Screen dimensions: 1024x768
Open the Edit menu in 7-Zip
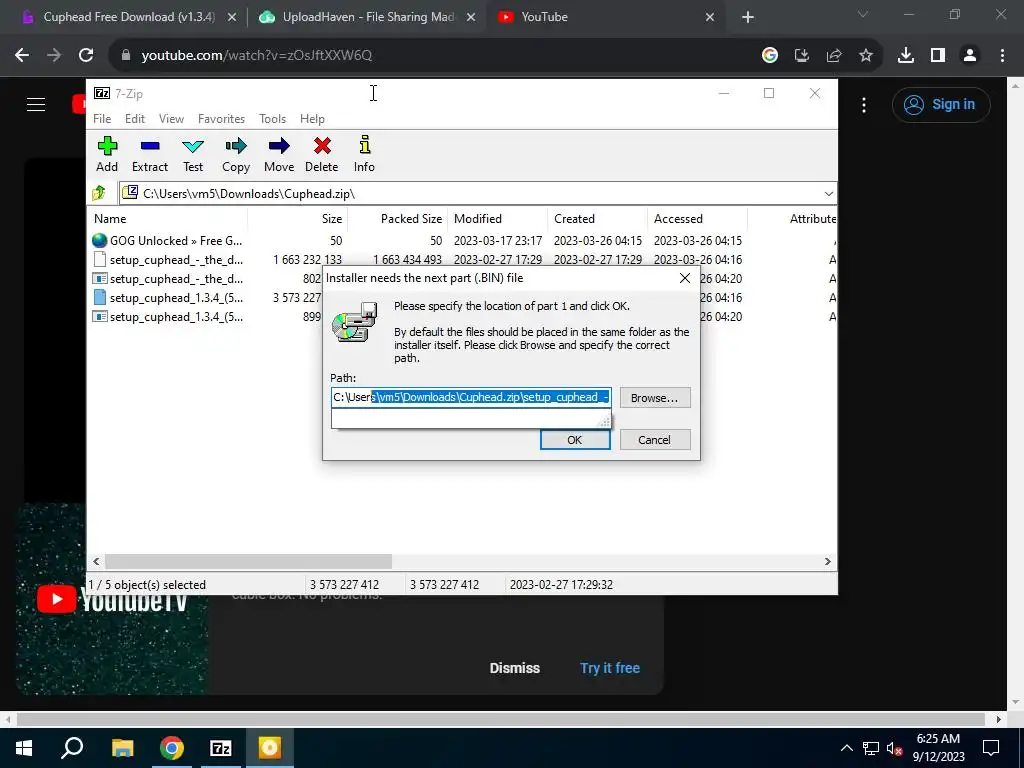click(x=135, y=119)
